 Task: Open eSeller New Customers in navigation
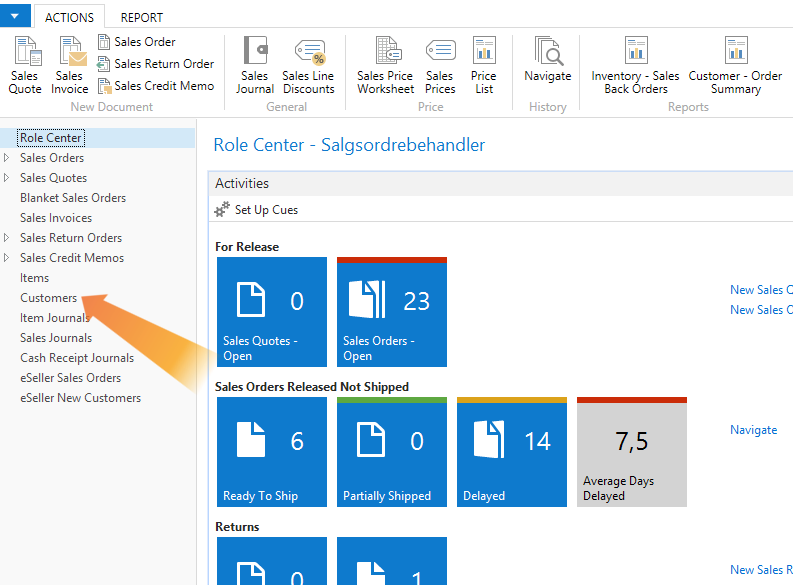coord(80,398)
